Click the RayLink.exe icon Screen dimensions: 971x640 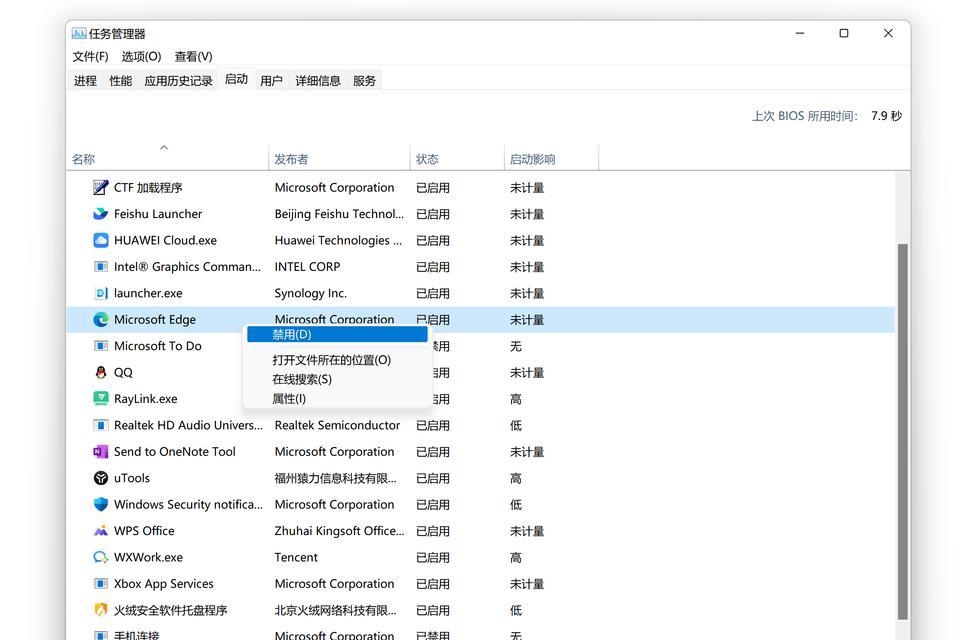click(x=100, y=398)
